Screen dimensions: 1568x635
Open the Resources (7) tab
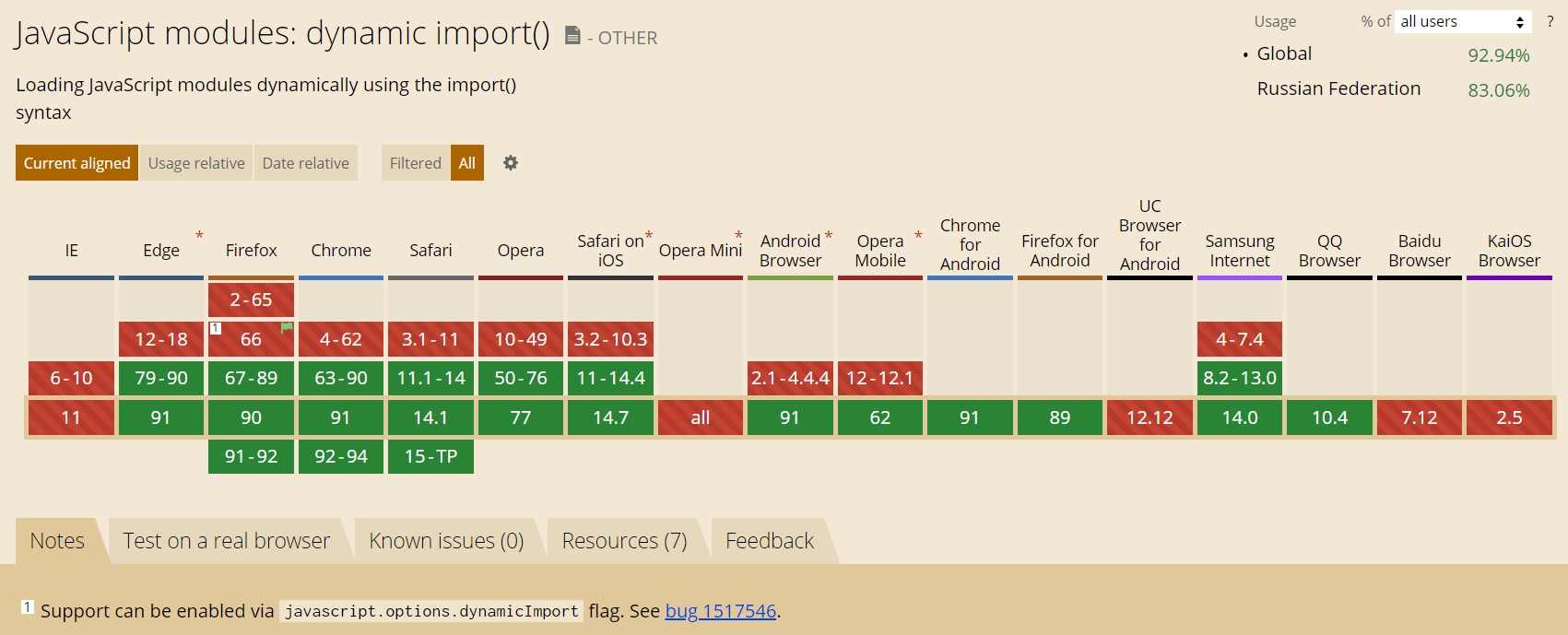point(625,541)
